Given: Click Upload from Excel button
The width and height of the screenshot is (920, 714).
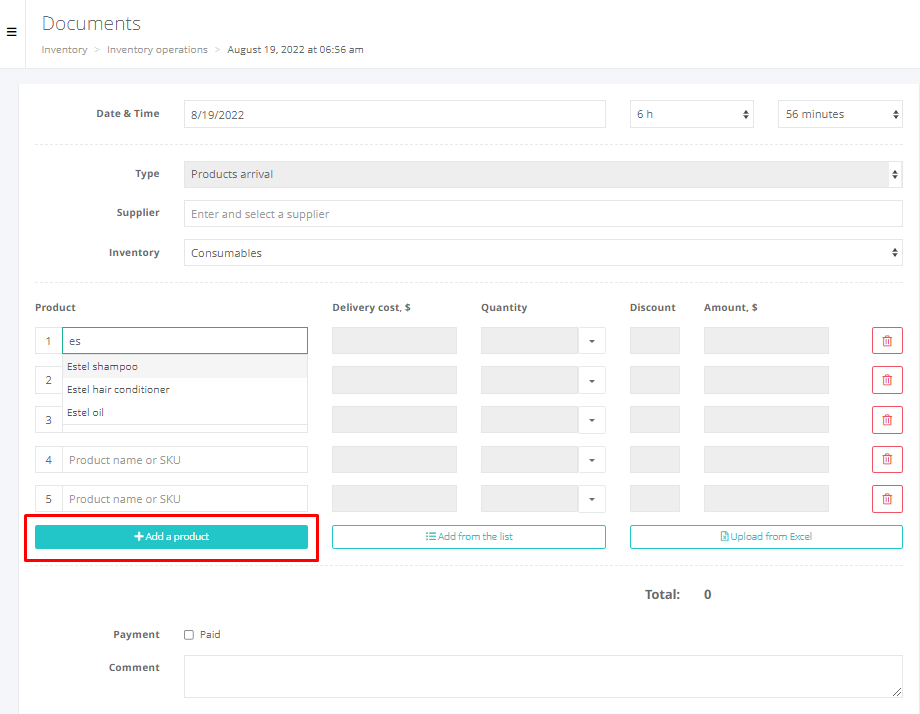Looking at the screenshot, I should 766,537.
